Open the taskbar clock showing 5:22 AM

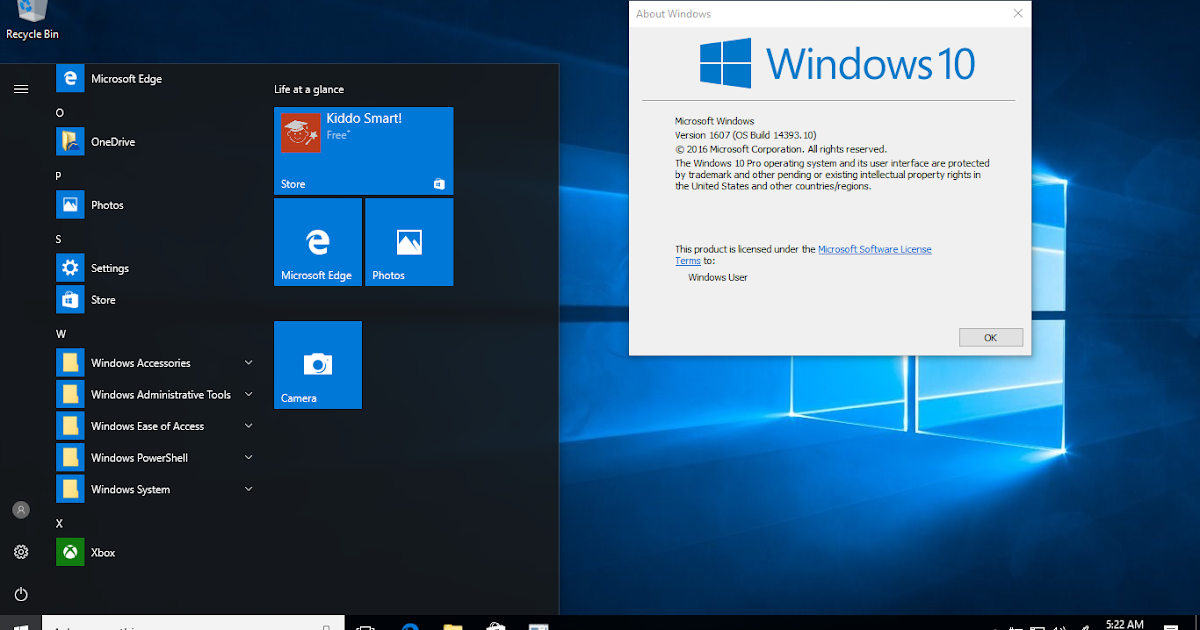click(1125, 625)
